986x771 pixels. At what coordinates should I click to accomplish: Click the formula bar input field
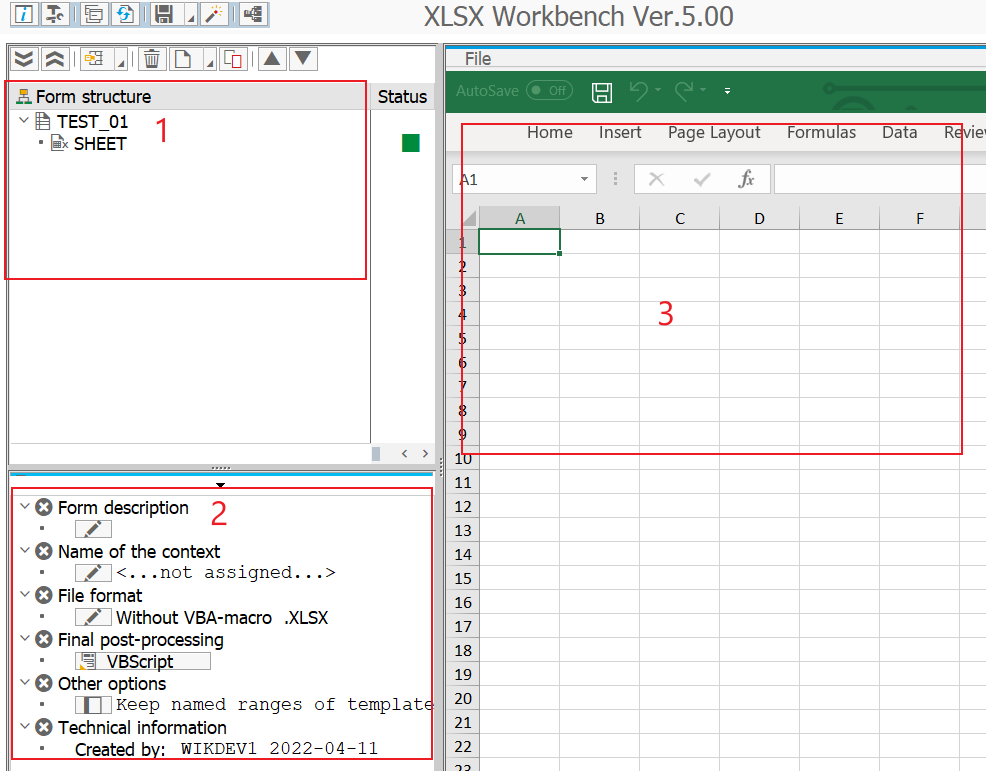[880, 179]
